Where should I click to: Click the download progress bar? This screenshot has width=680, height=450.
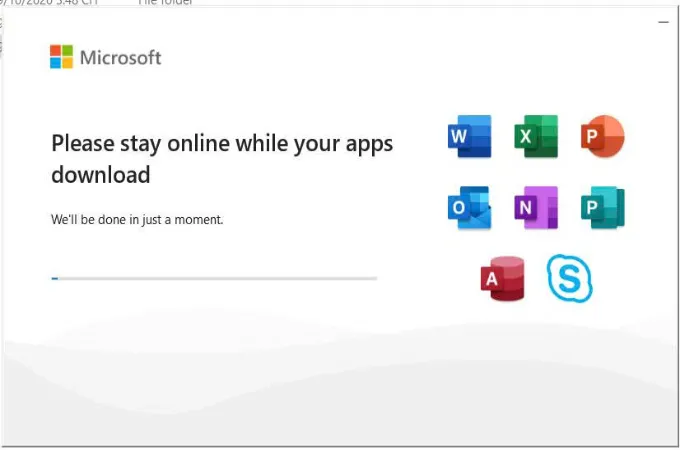tap(214, 278)
